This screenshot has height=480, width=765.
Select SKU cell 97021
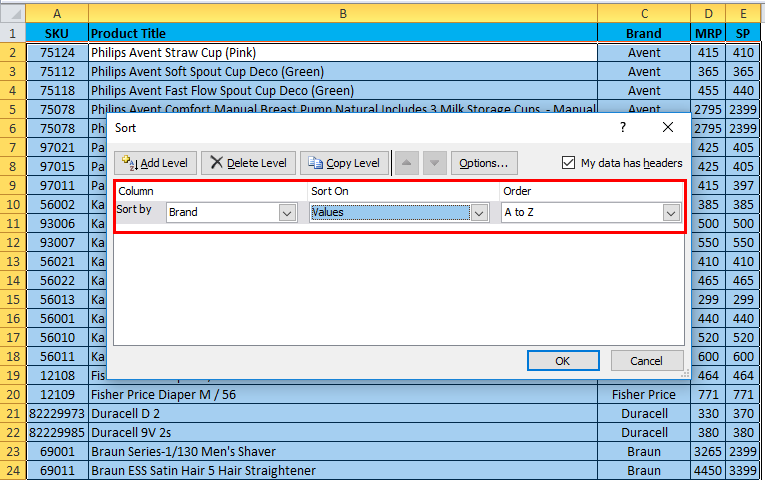57,147
